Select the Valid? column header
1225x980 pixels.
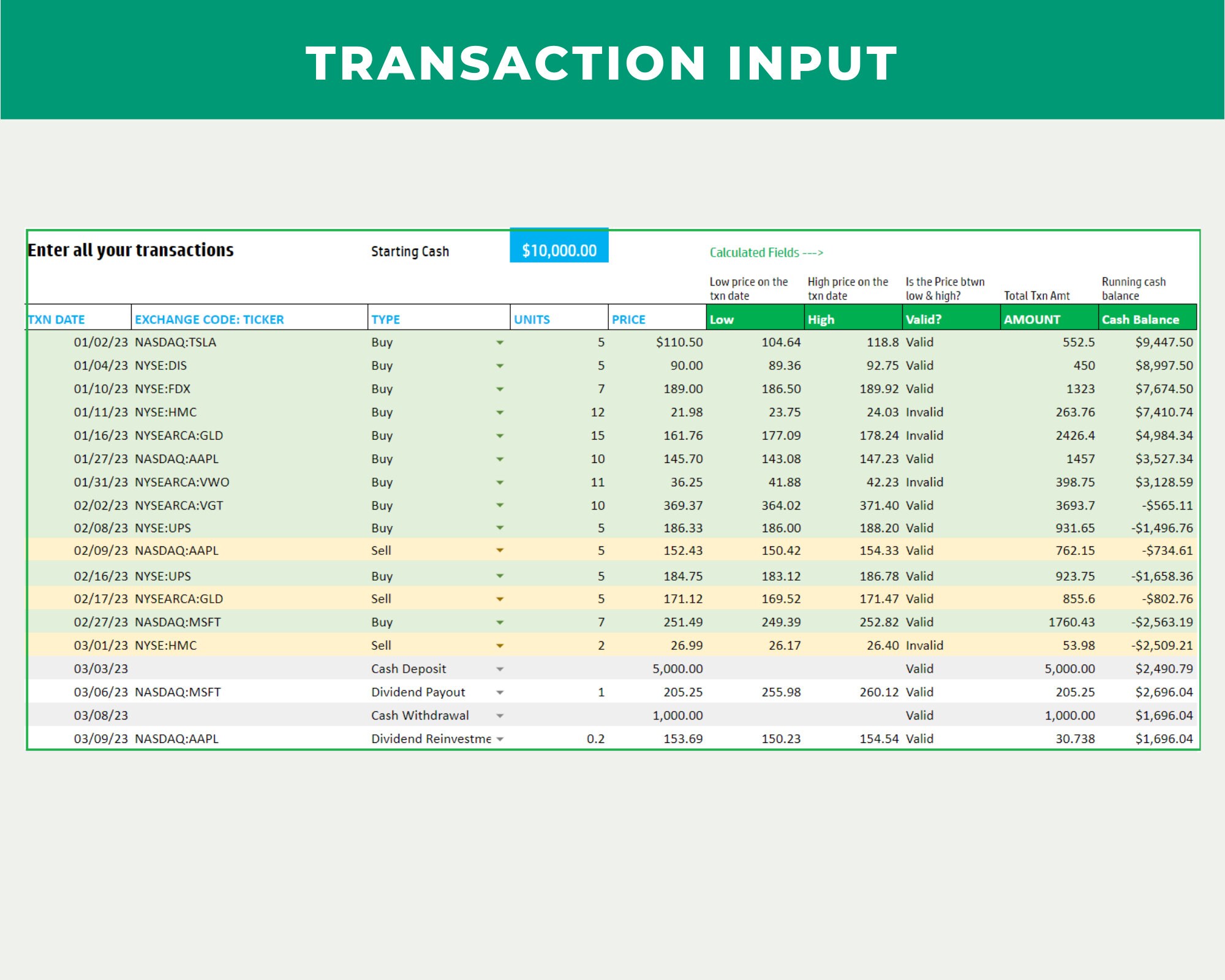tap(951, 317)
